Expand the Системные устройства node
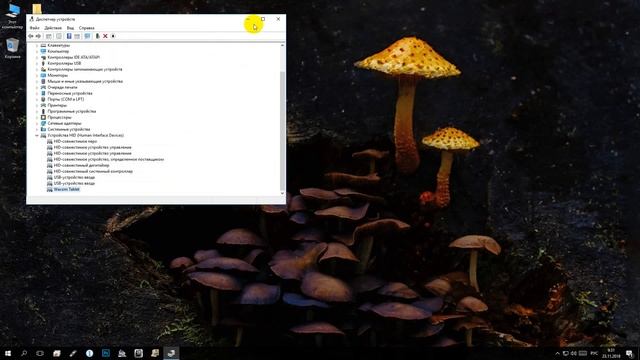 pos(37,129)
